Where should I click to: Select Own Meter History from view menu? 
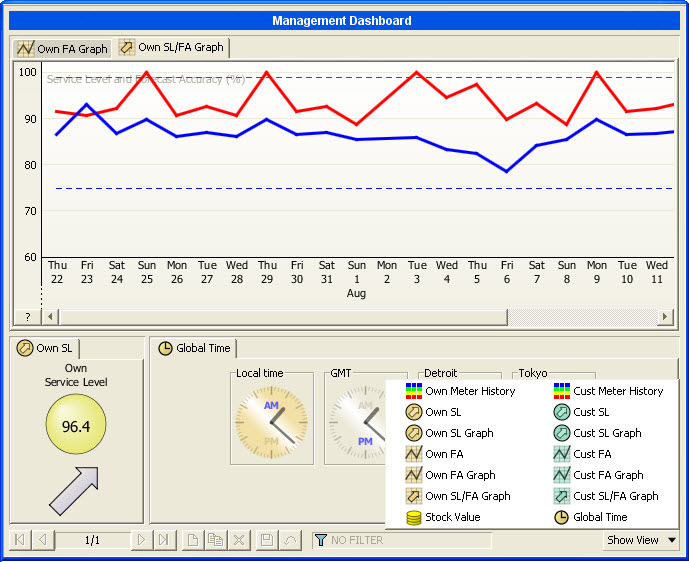[470, 391]
